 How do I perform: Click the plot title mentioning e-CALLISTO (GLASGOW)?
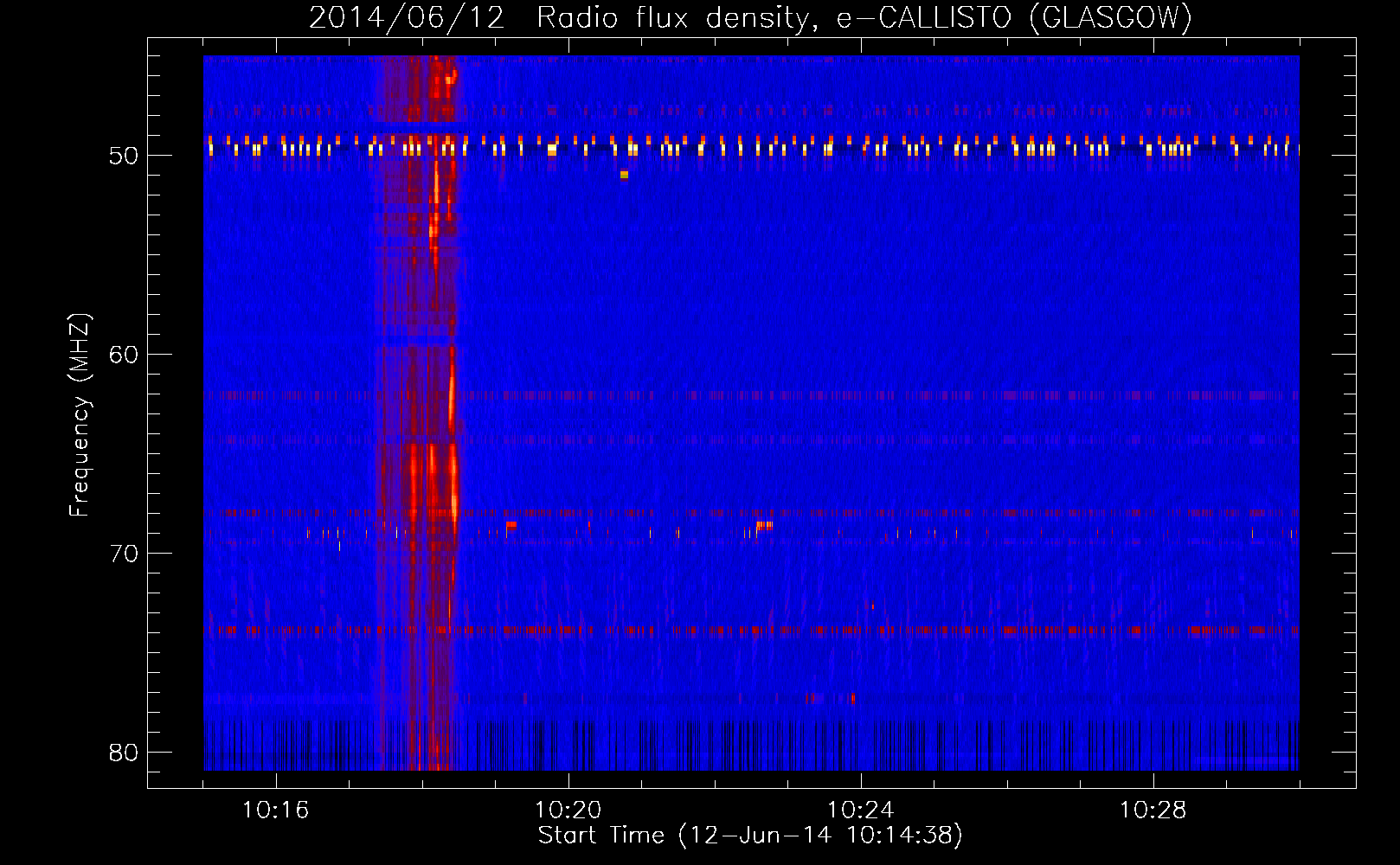(751, 17)
